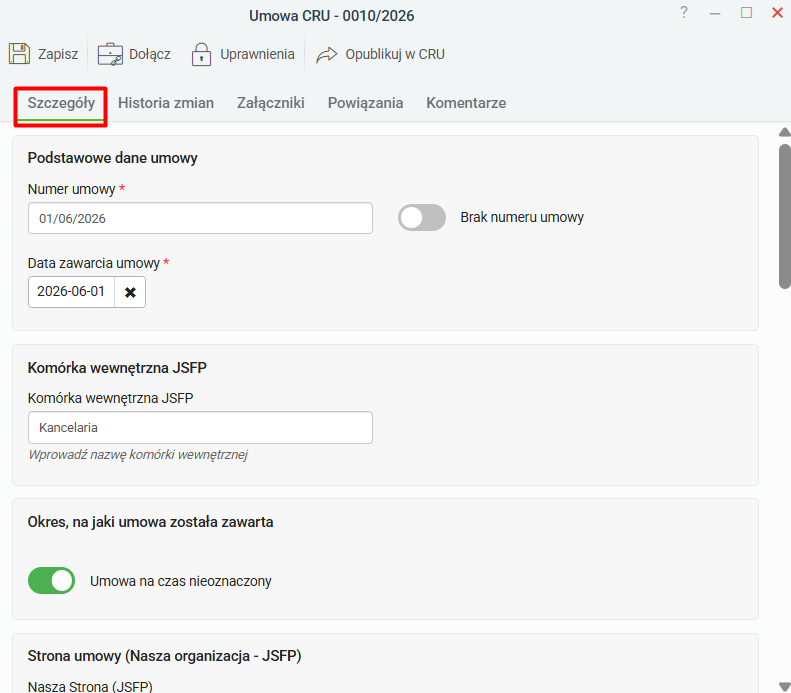Click the Uprawnienia label
The width and height of the screenshot is (791, 693).
tap(257, 54)
